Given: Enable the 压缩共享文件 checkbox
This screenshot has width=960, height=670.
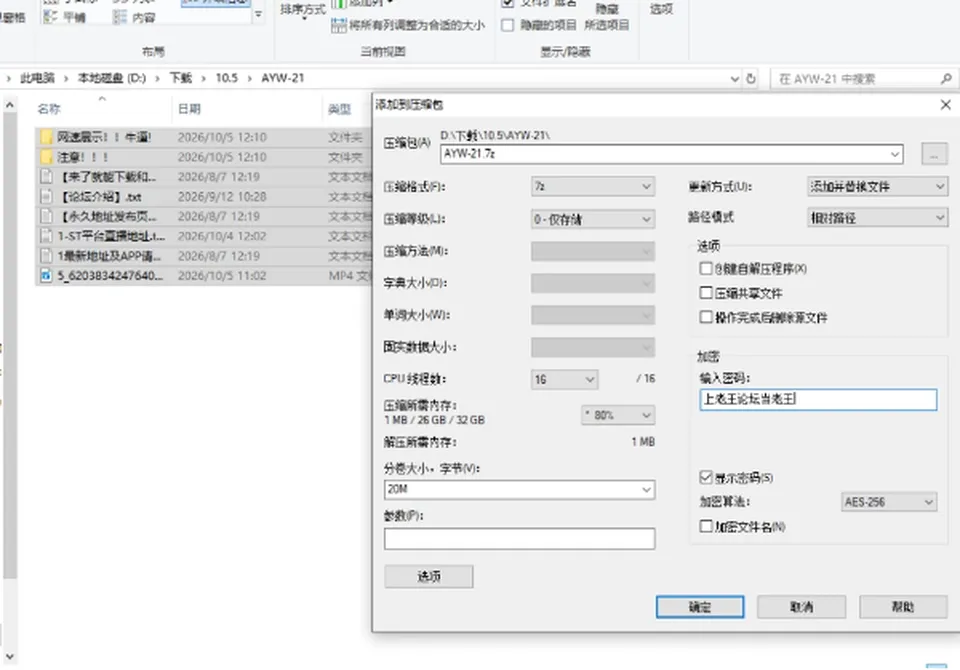Looking at the screenshot, I should (706, 293).
